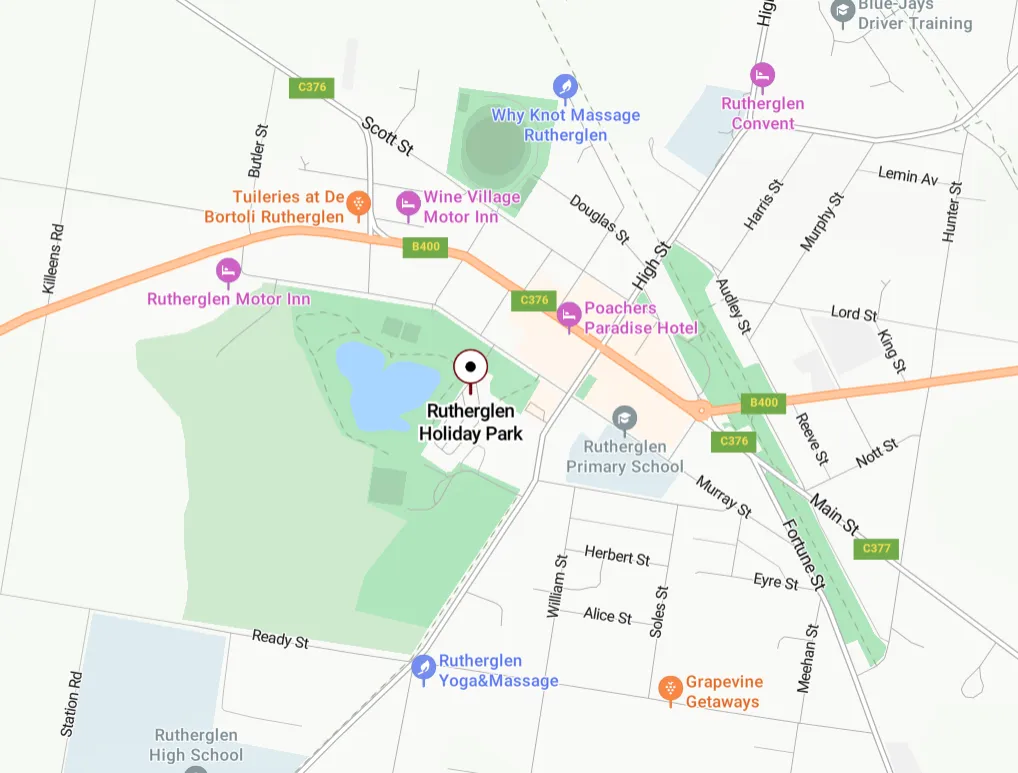Select the Rutherglen Primary School icon
This screenshot has height=773, width=1018.
coord(625,419)
